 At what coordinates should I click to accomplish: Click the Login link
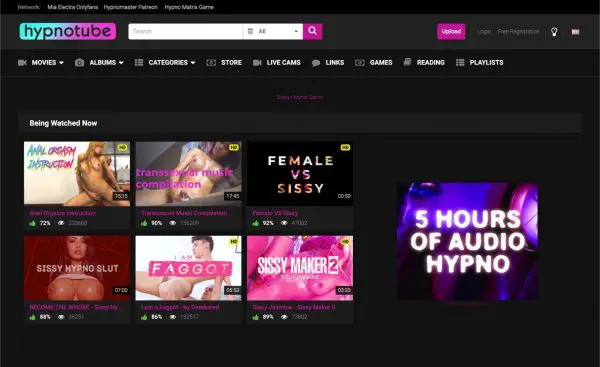tap(484, 32)
